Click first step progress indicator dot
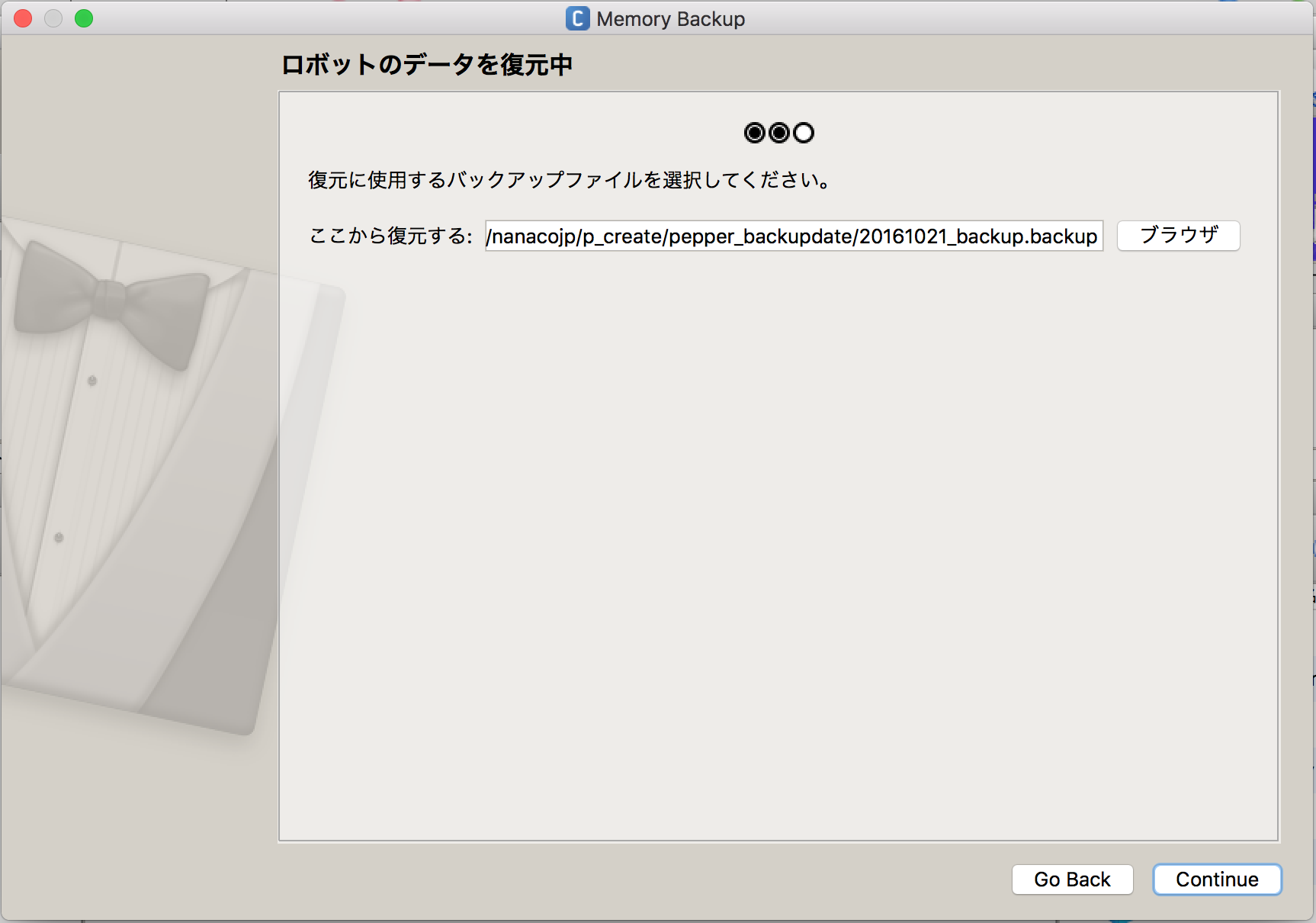Viewport: 1316px width, 923px height. (754, 133)
